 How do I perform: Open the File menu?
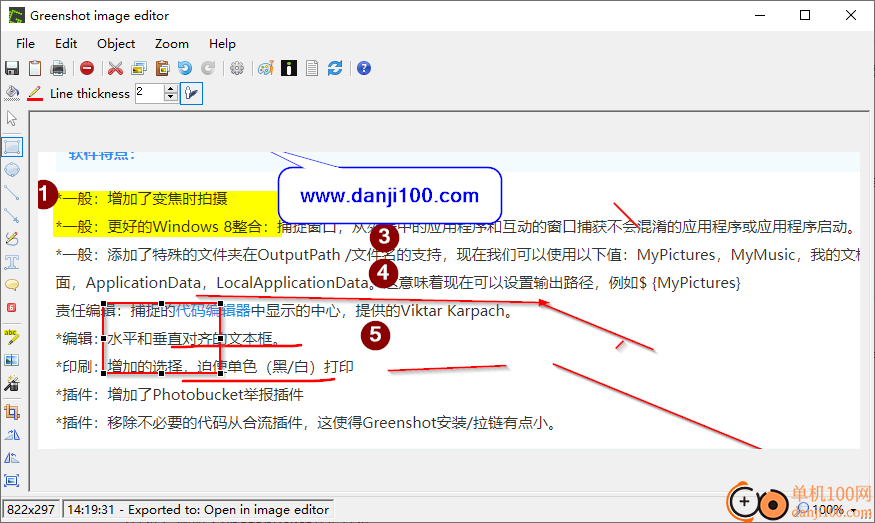(x=25, y=44)
